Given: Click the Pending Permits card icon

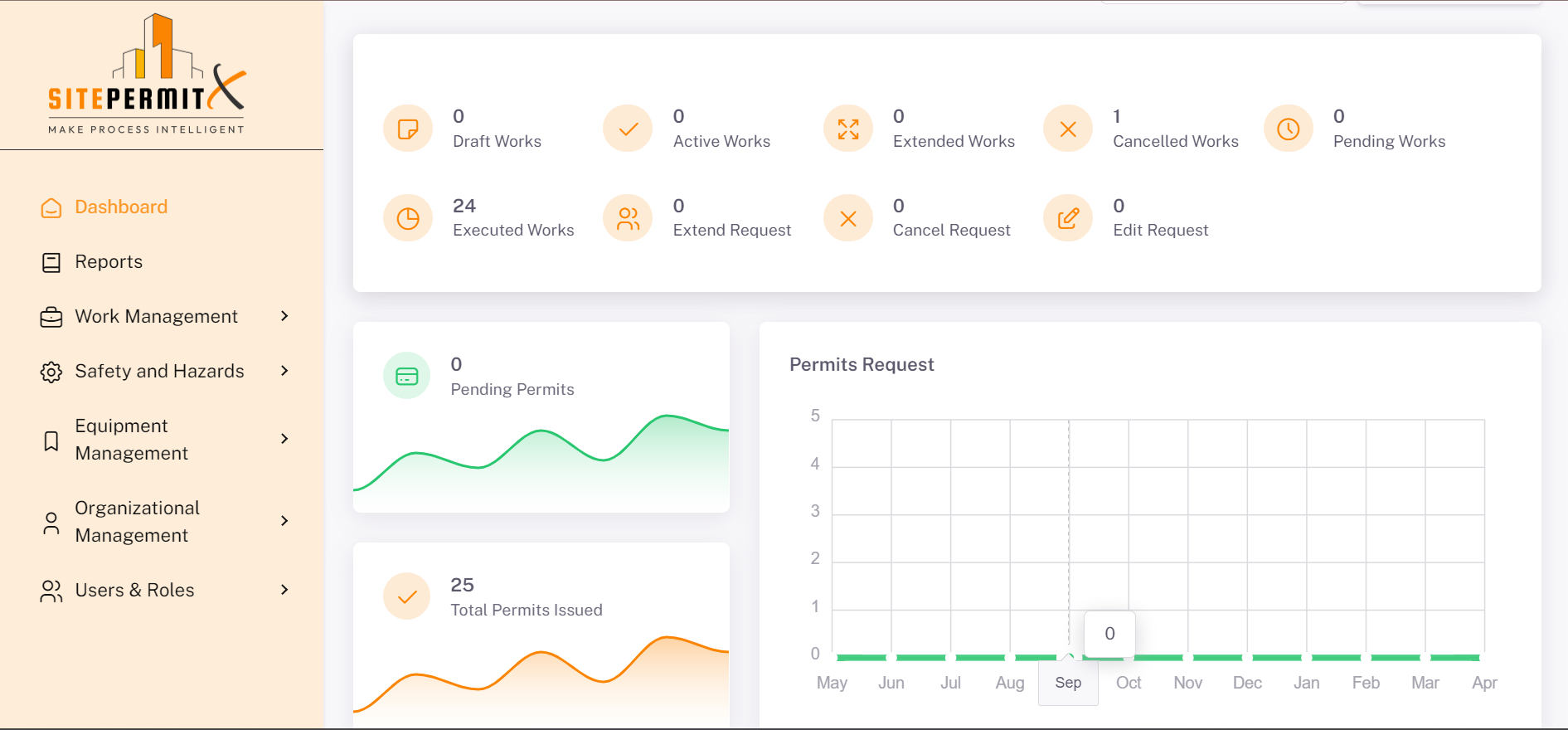Looking at the screenshot, I should click(407, 376).
